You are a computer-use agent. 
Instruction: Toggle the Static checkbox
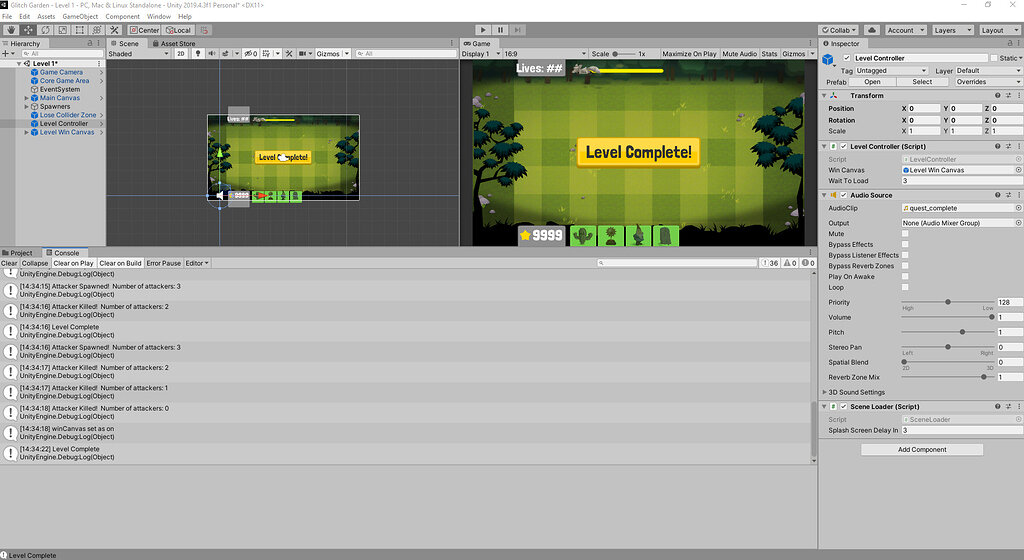[994, 58]
